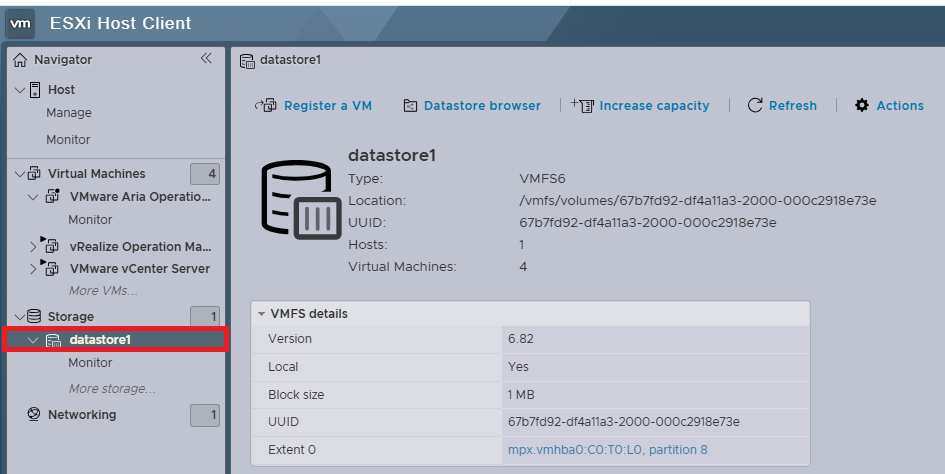Collapse the VMFS details section
945x474 pixels.
[262, 314]
